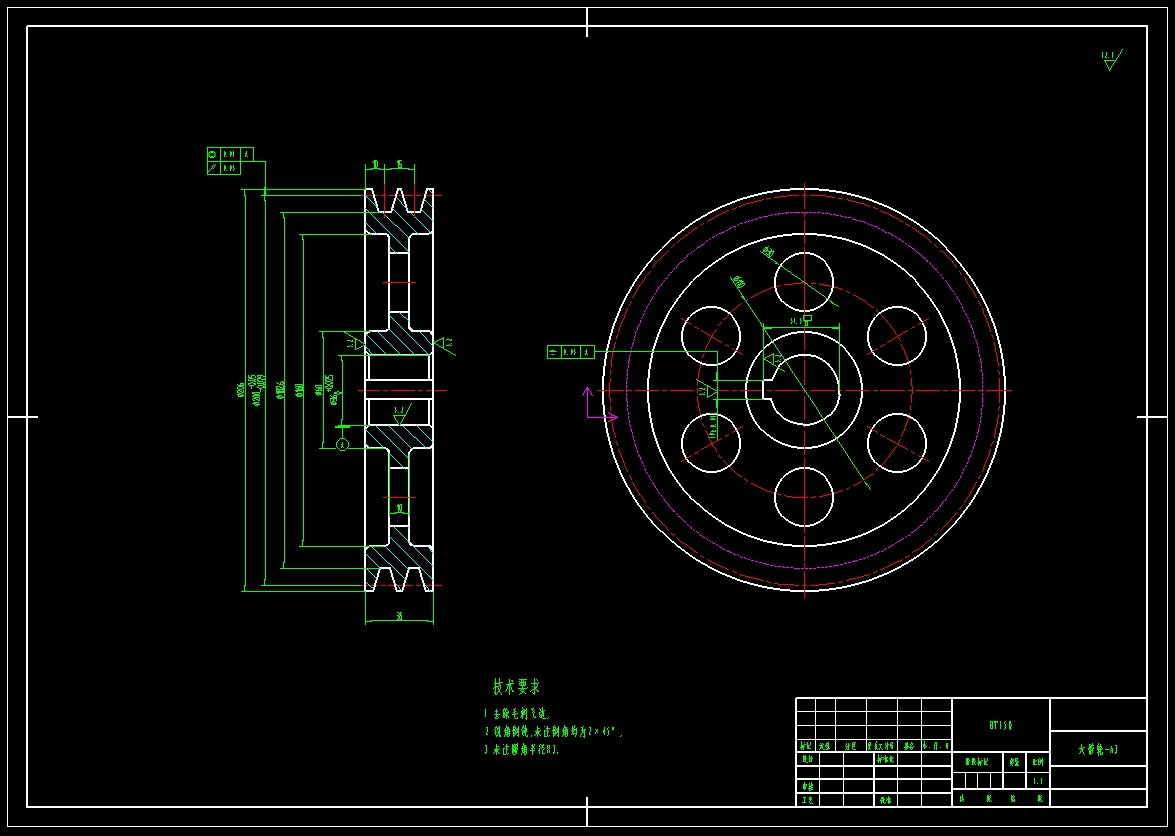Click the upper-right lightening hole of the pulley
This screenshot has width=1175, height=836.
897,335
